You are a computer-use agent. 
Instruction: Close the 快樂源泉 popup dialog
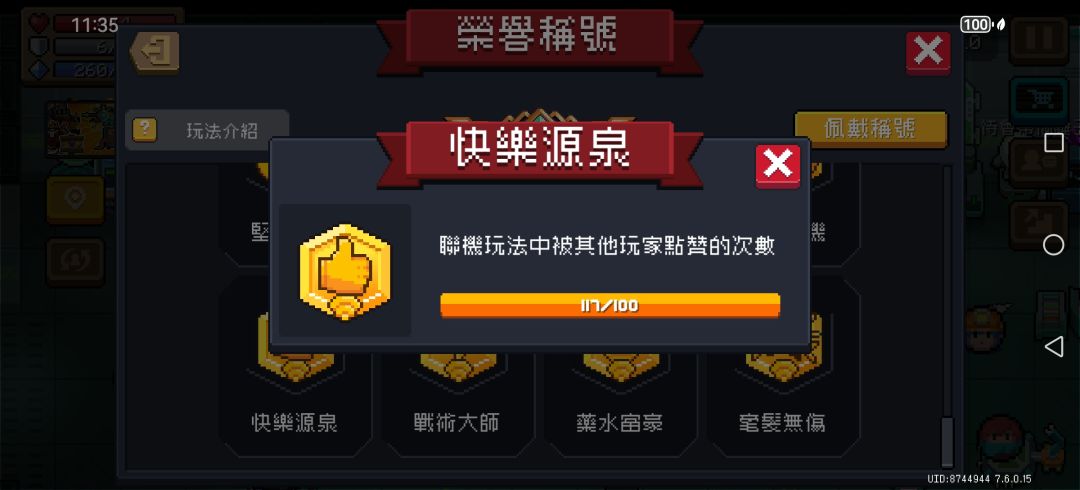pos(778,165)
